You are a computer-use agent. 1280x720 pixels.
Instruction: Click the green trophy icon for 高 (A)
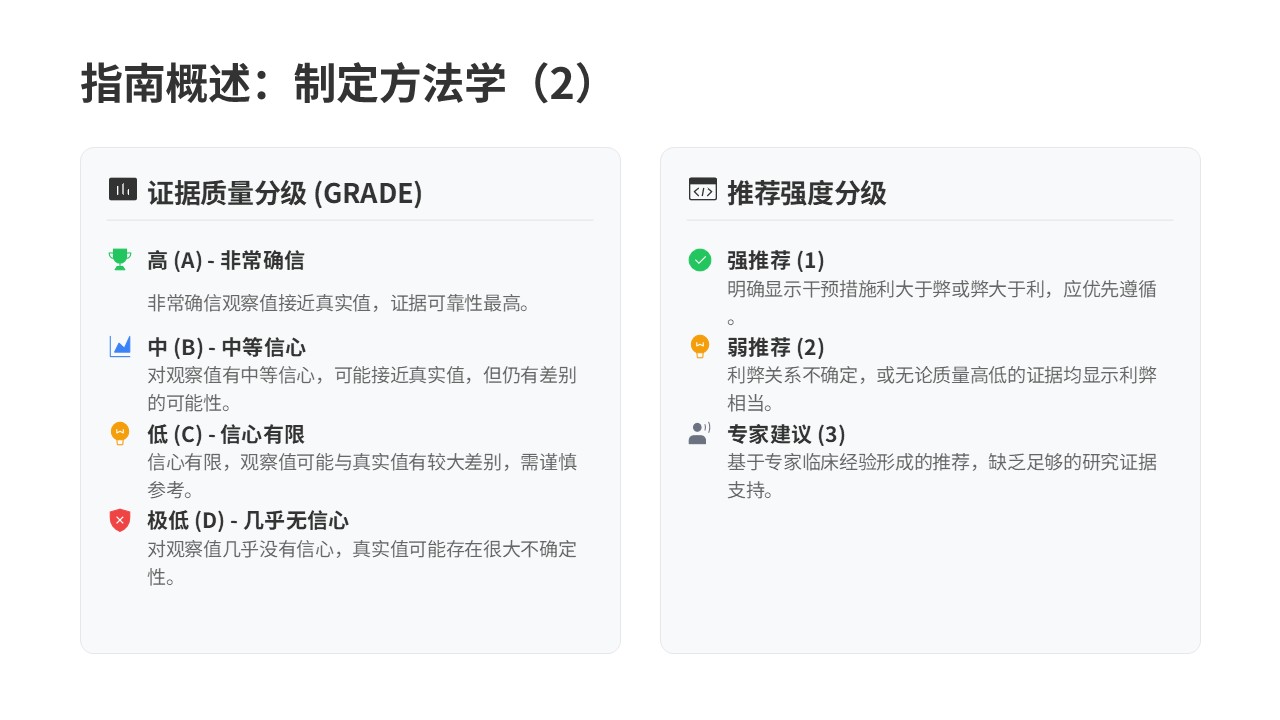120,260
